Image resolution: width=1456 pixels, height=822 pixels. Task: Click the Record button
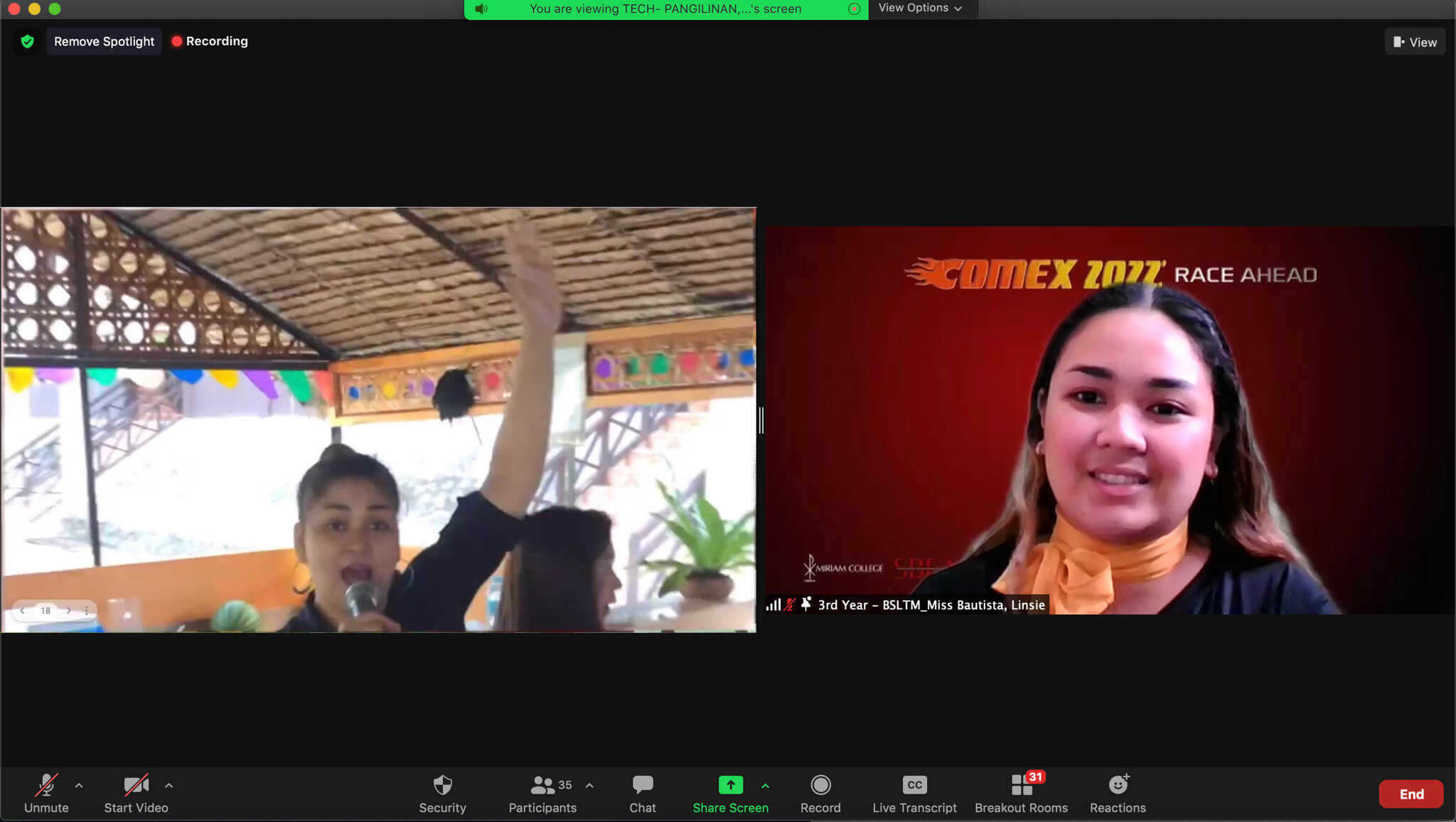click(x=820, y=793)
